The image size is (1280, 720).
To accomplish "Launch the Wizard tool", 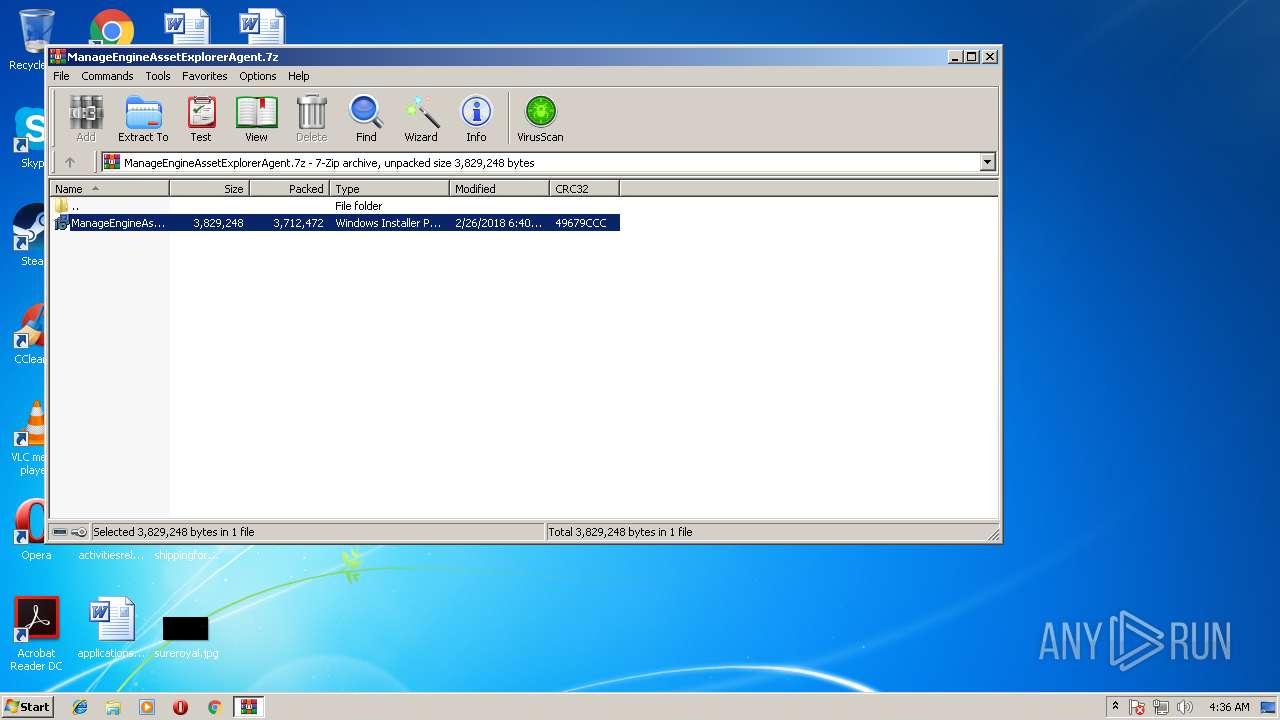I will click(x=421, y=119).
